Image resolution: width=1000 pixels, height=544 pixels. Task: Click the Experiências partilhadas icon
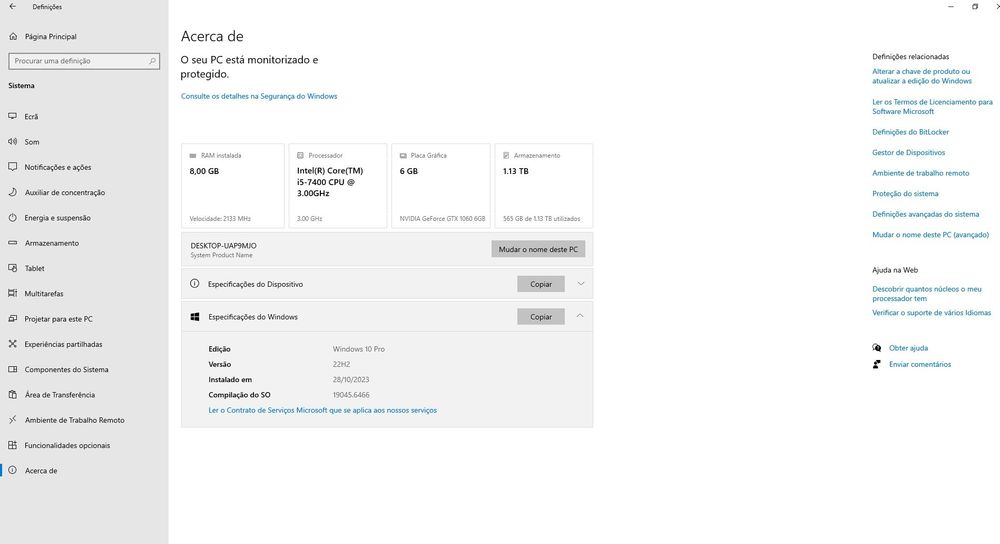(13, 344)
